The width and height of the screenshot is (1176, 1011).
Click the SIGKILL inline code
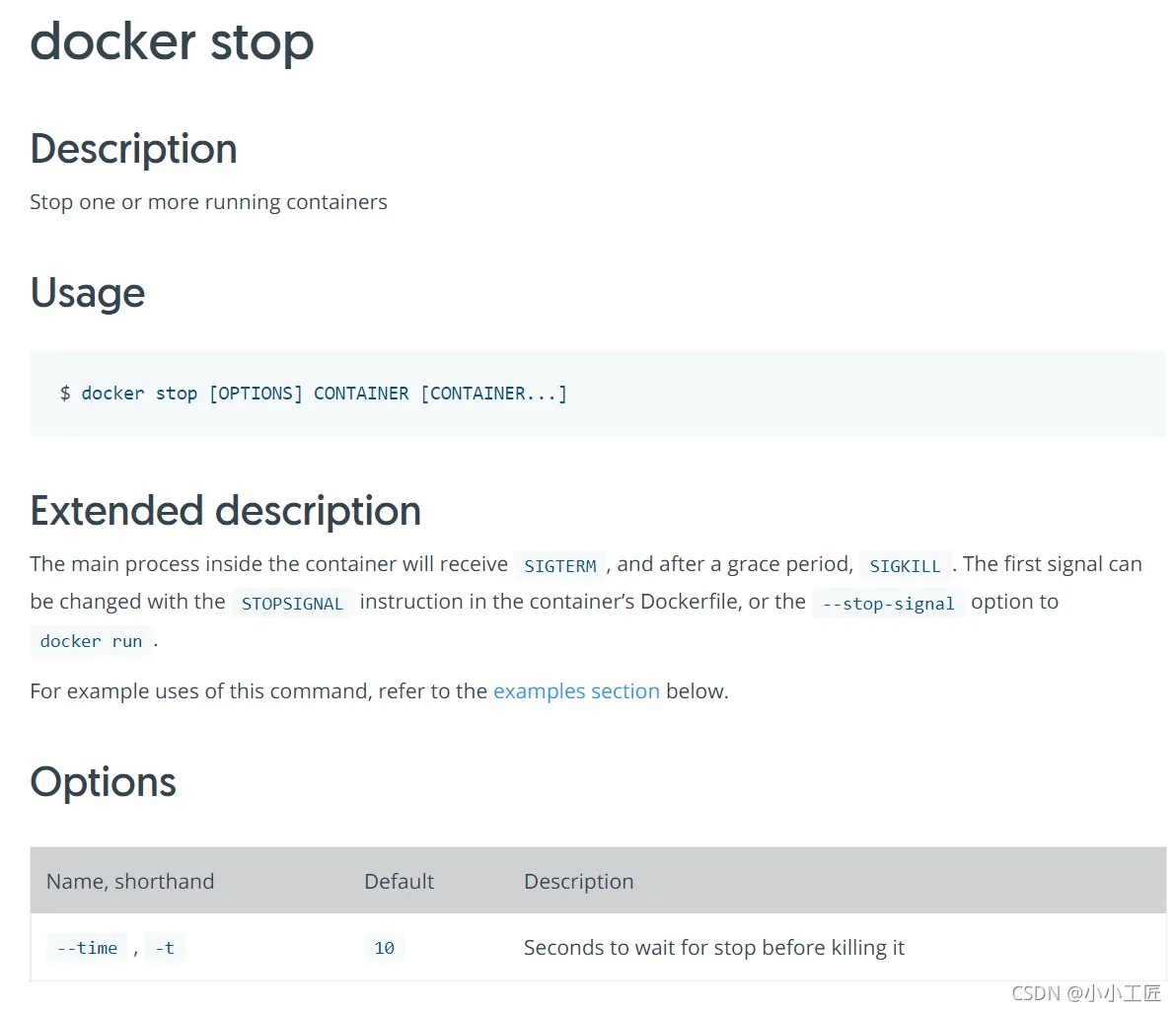coord(905,566)
